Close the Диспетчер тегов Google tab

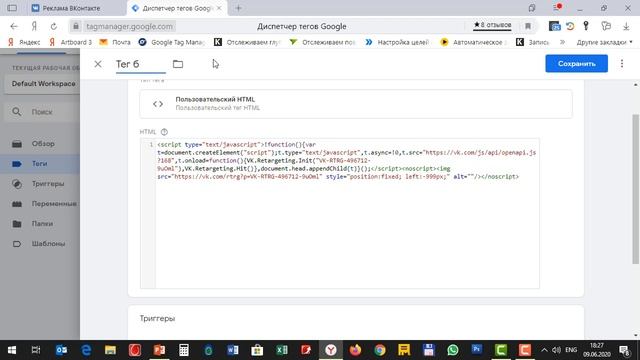pyautogui.click(x=219, y=8)
